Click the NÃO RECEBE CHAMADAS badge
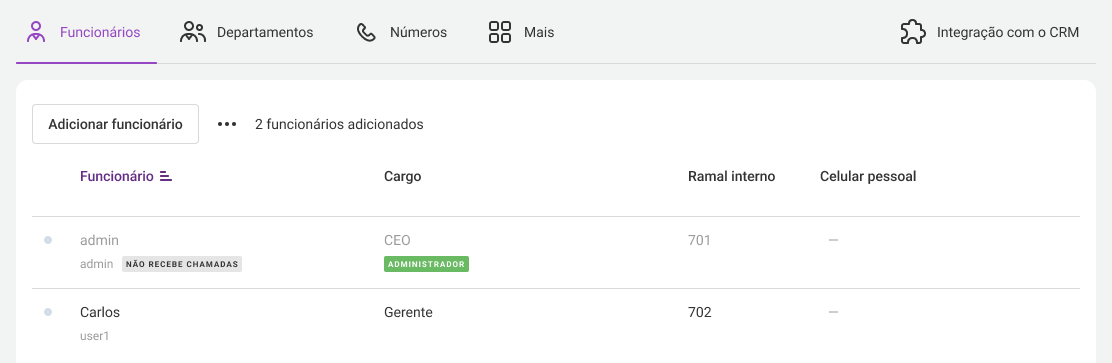1112x363 pixels. (182, 264)
